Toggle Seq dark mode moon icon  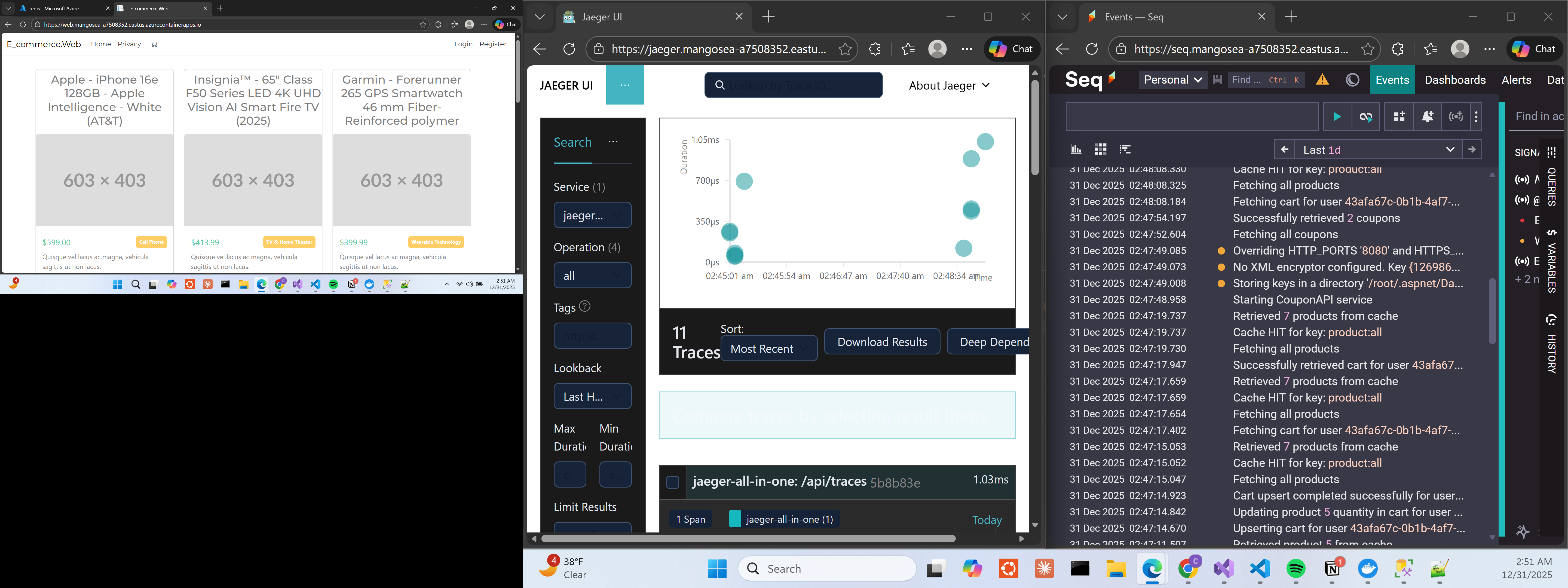(x=1352, y=80)
